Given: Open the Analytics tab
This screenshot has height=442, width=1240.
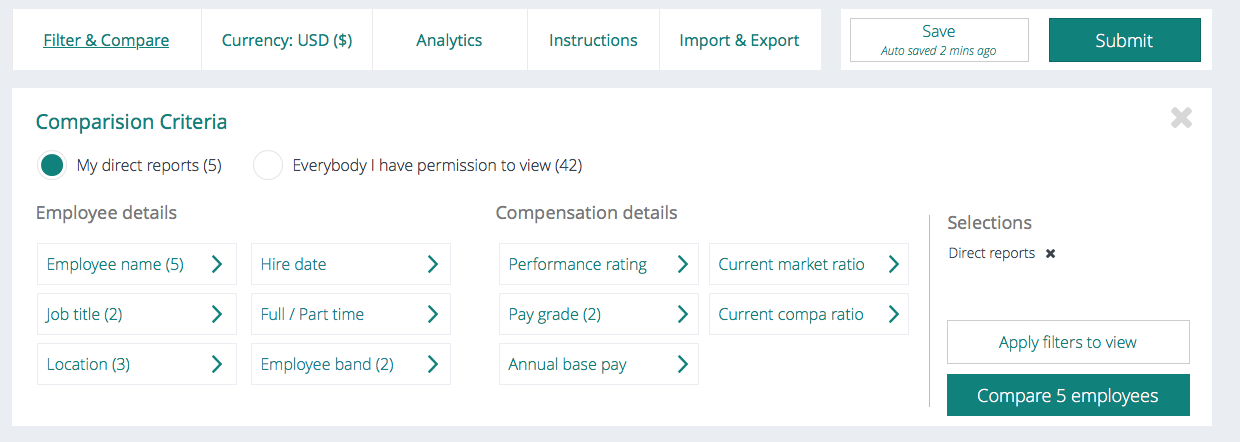Looking at the screenshot, I should (x=449, y=40).
